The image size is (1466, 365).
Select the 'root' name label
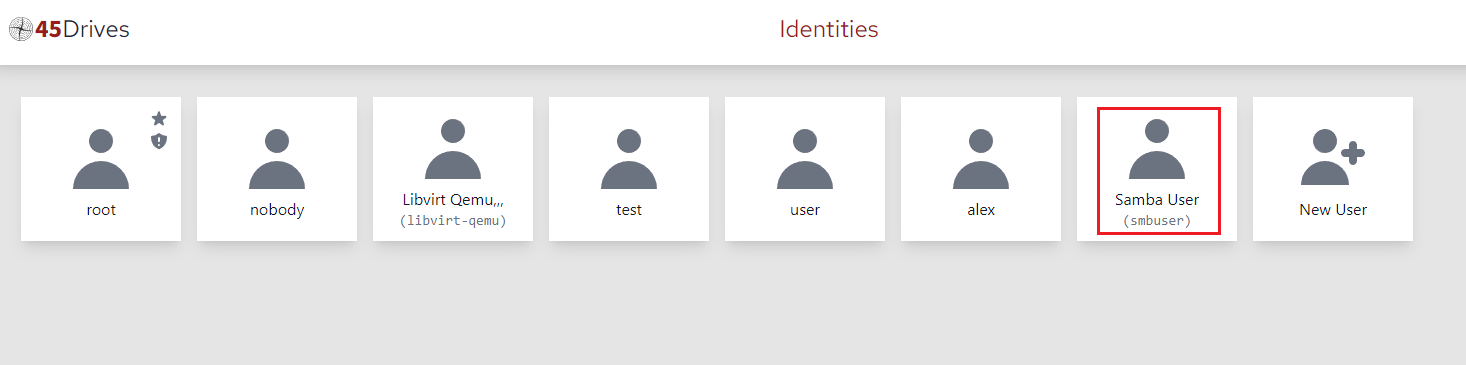tap(101, 210)
